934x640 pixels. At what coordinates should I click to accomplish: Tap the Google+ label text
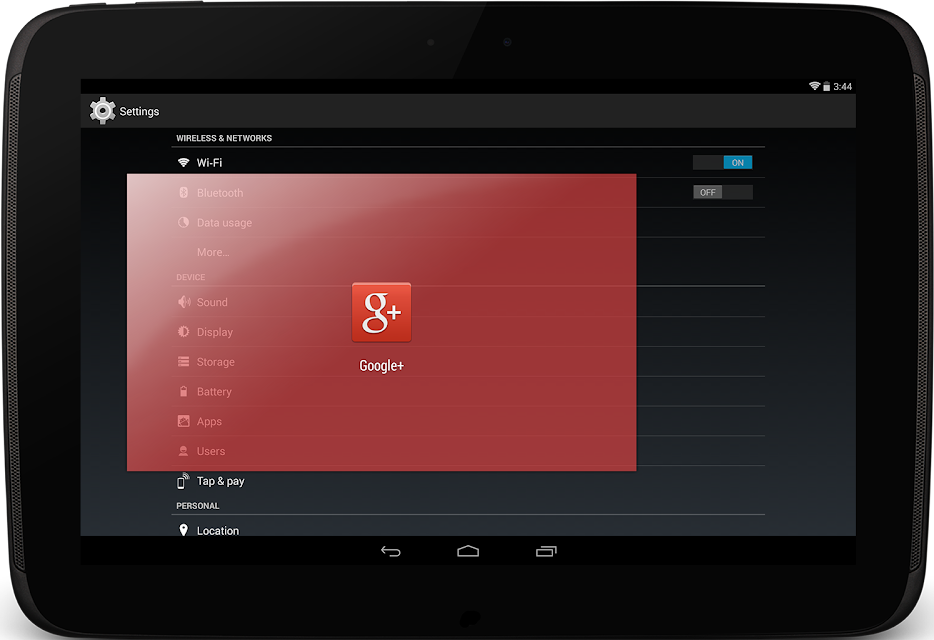click(x=381, y=366)
